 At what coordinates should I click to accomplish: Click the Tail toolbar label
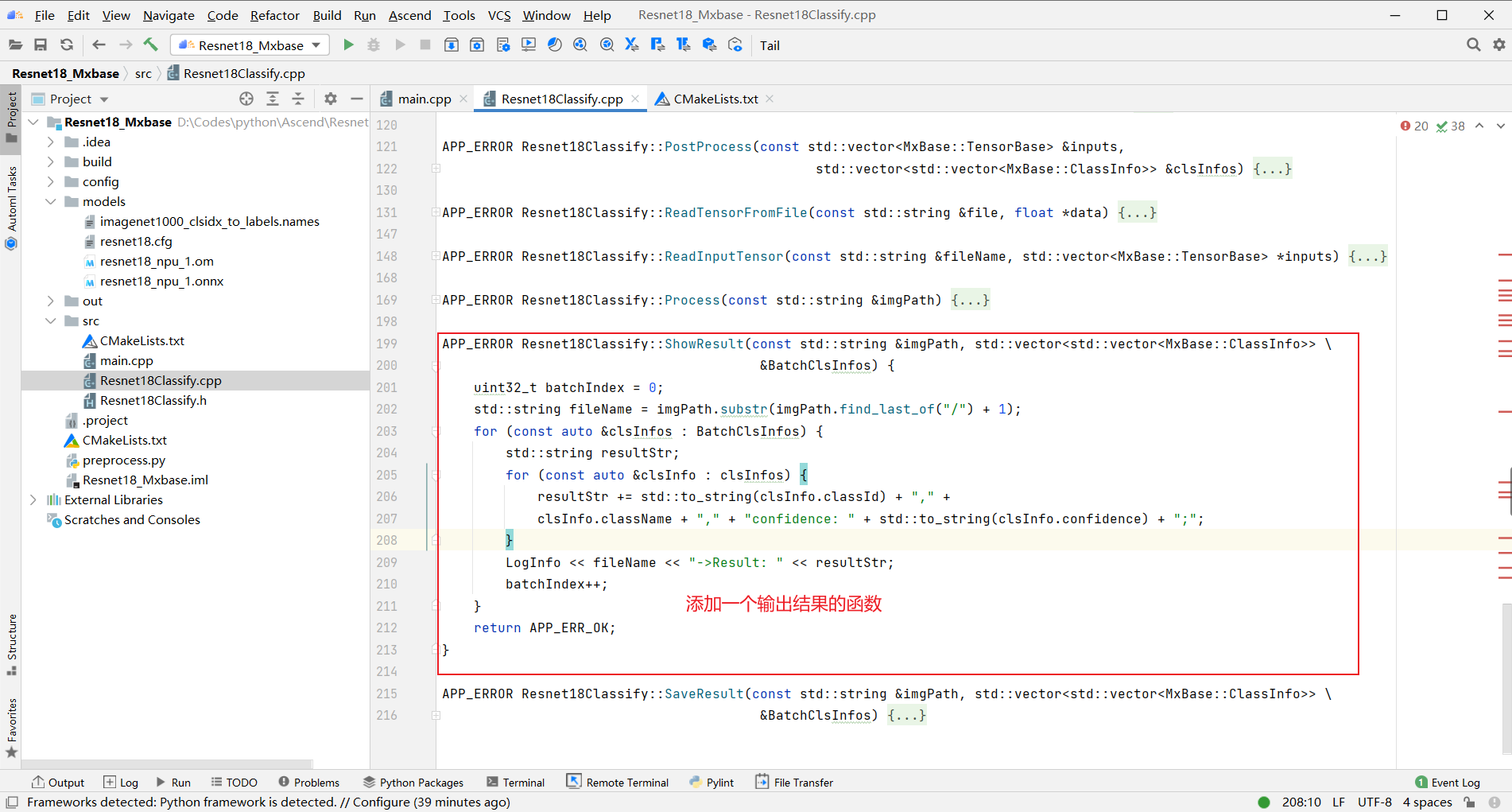[770, 45]
